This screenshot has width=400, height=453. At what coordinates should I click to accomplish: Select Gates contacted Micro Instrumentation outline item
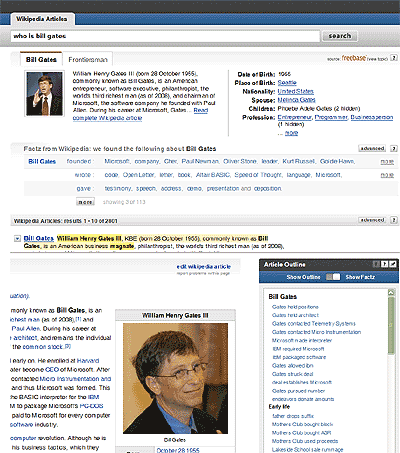tap(316, 332)
